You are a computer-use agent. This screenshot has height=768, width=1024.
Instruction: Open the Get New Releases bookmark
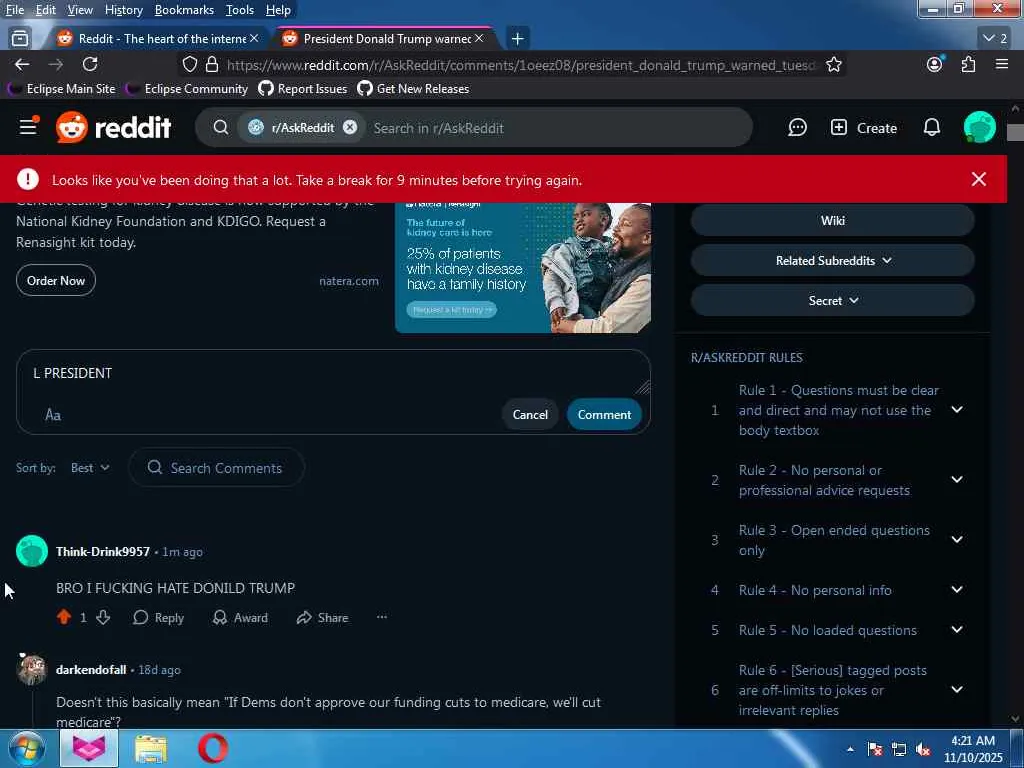pos(413,89)
